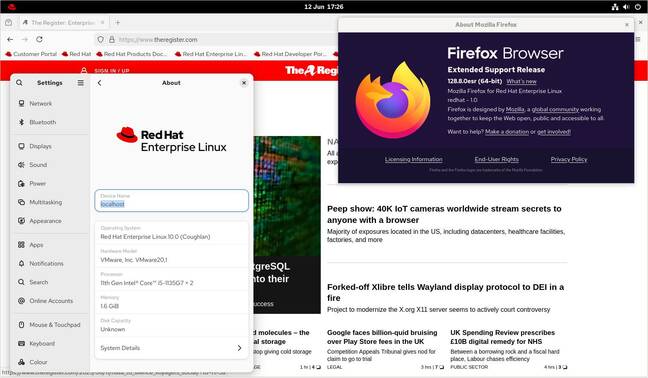Click the SIGN IN / UP link
The height and width of the screenshot is (378, 648).
pyautogui.click(x=112, y=71)
